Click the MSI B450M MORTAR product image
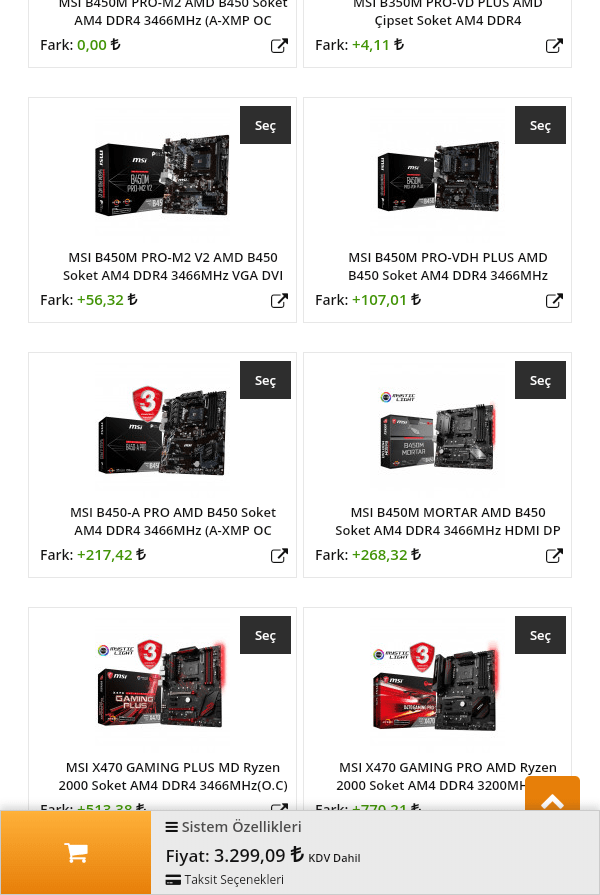The height and width of the screenshot is (895, 600). [x=437, y=430]
